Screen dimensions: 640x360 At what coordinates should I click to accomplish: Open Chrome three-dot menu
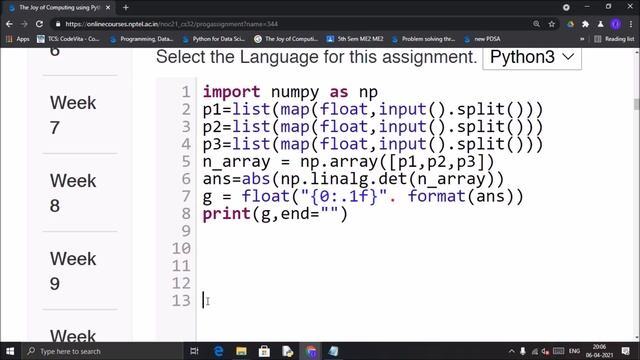631,24
